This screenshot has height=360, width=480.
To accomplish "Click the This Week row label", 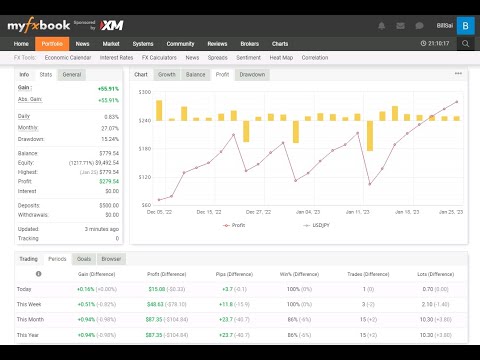I will (x=29, y=304).
